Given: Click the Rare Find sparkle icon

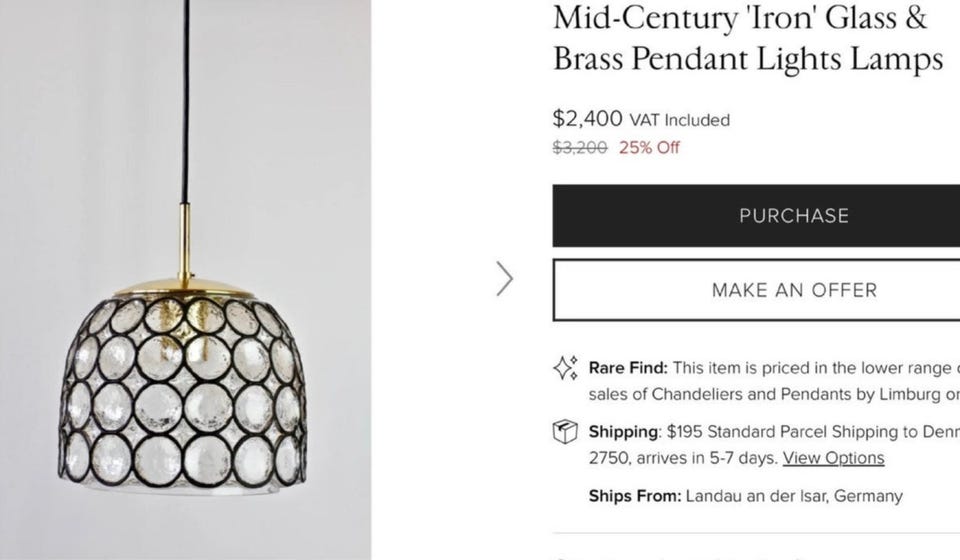Looking at the screenshot, I should coord(565,368).
